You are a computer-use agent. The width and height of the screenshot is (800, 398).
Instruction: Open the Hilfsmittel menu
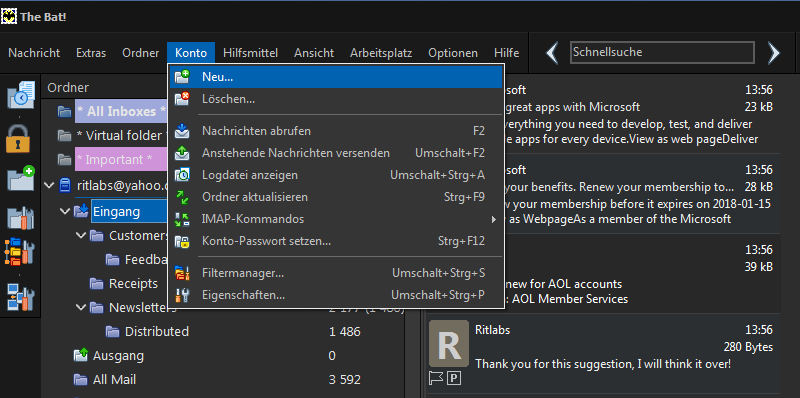(250, 53)
